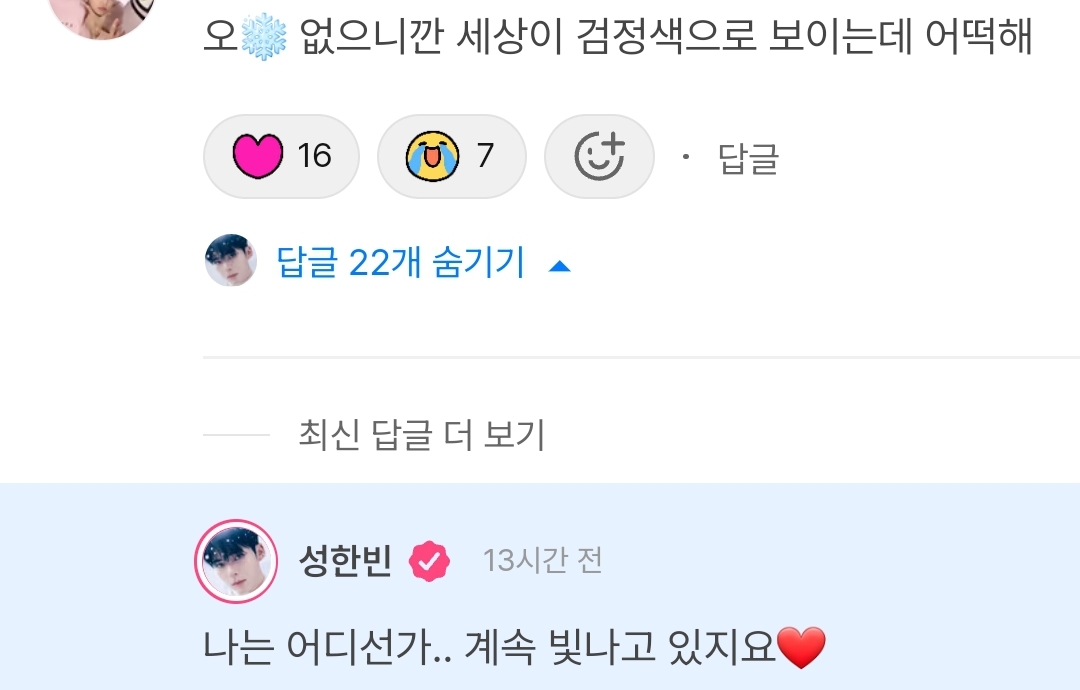1080x690 pixels.
Task: Click the 답글 reply link
Action: (748, 158)
